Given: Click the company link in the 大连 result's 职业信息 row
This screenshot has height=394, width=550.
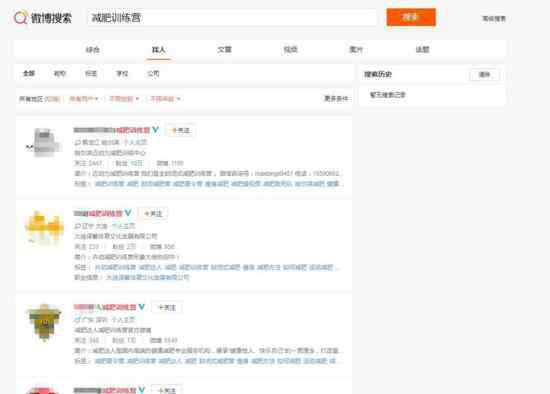Looking at the screenshot, I should pos(148,277).
